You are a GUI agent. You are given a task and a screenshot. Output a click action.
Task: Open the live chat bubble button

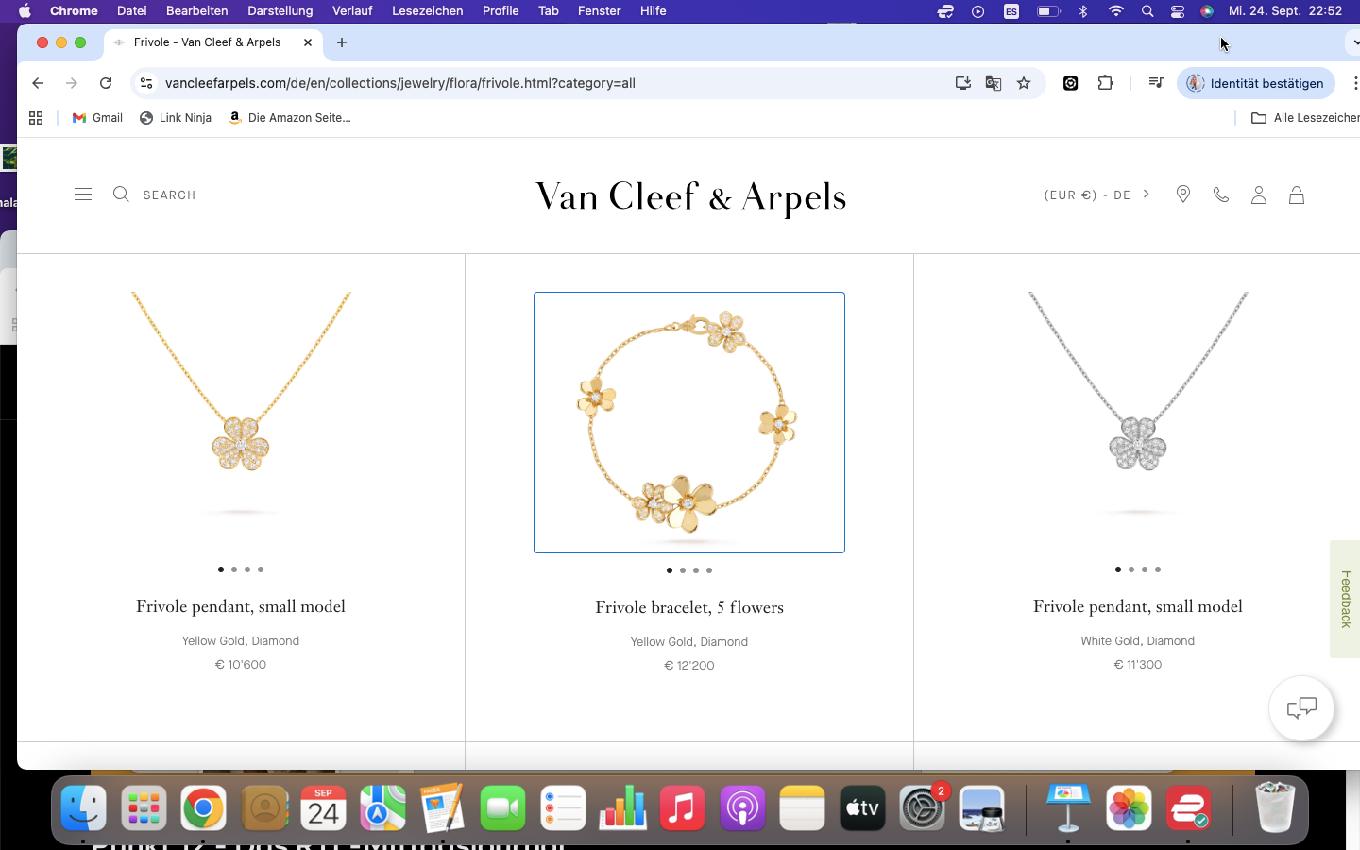point(1301,709)
